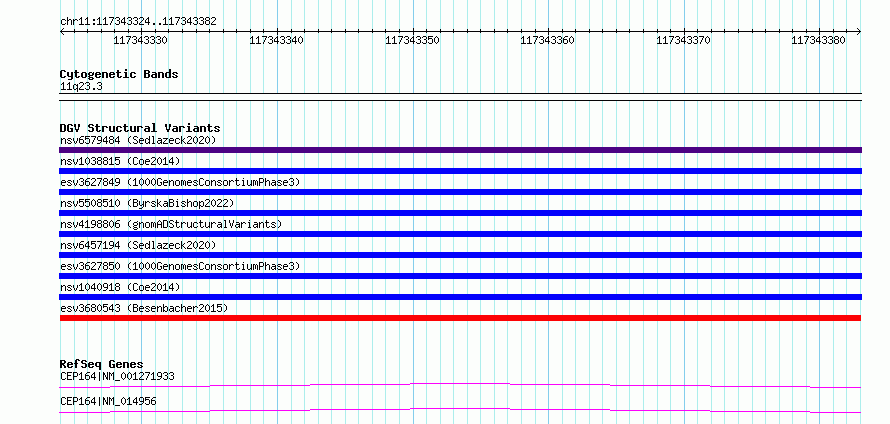Open variant nsv6579484 (Sedlazeck2020) label
890x424 pixels.
pos(138,140)
